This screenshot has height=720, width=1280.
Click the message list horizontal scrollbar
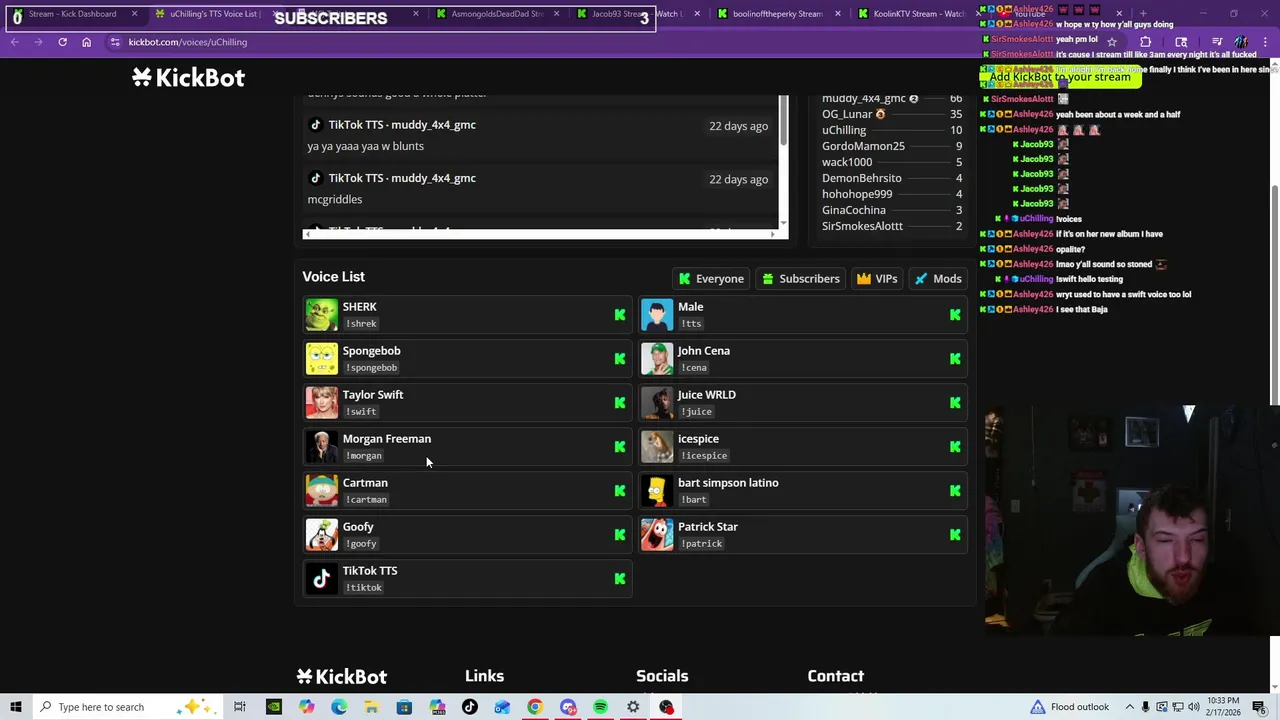click(x=540, y=234)
